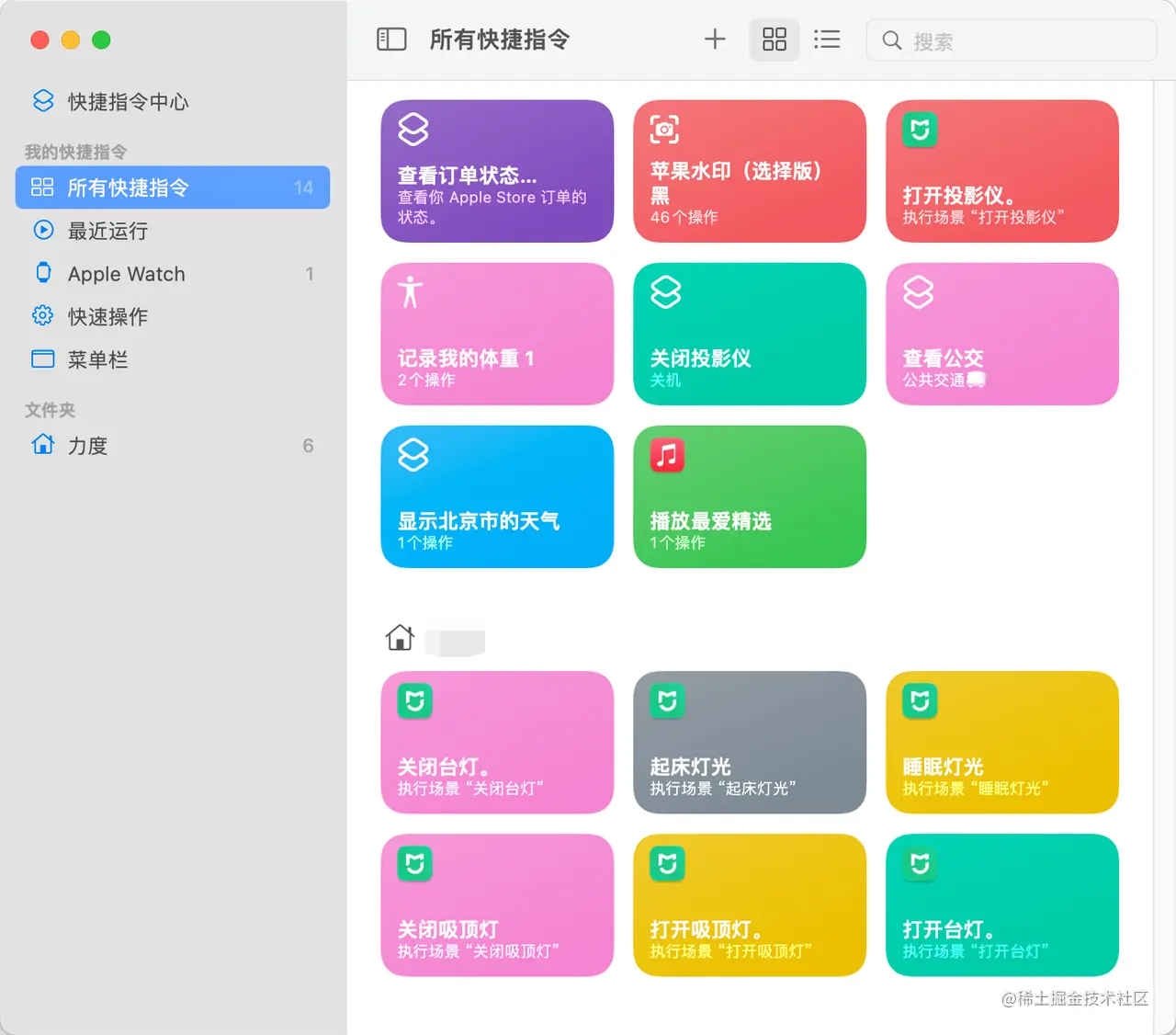Run the 睡眠灯光 shortcut card
This screenshot has height=1035, width=1176.
pos(1002,743)
